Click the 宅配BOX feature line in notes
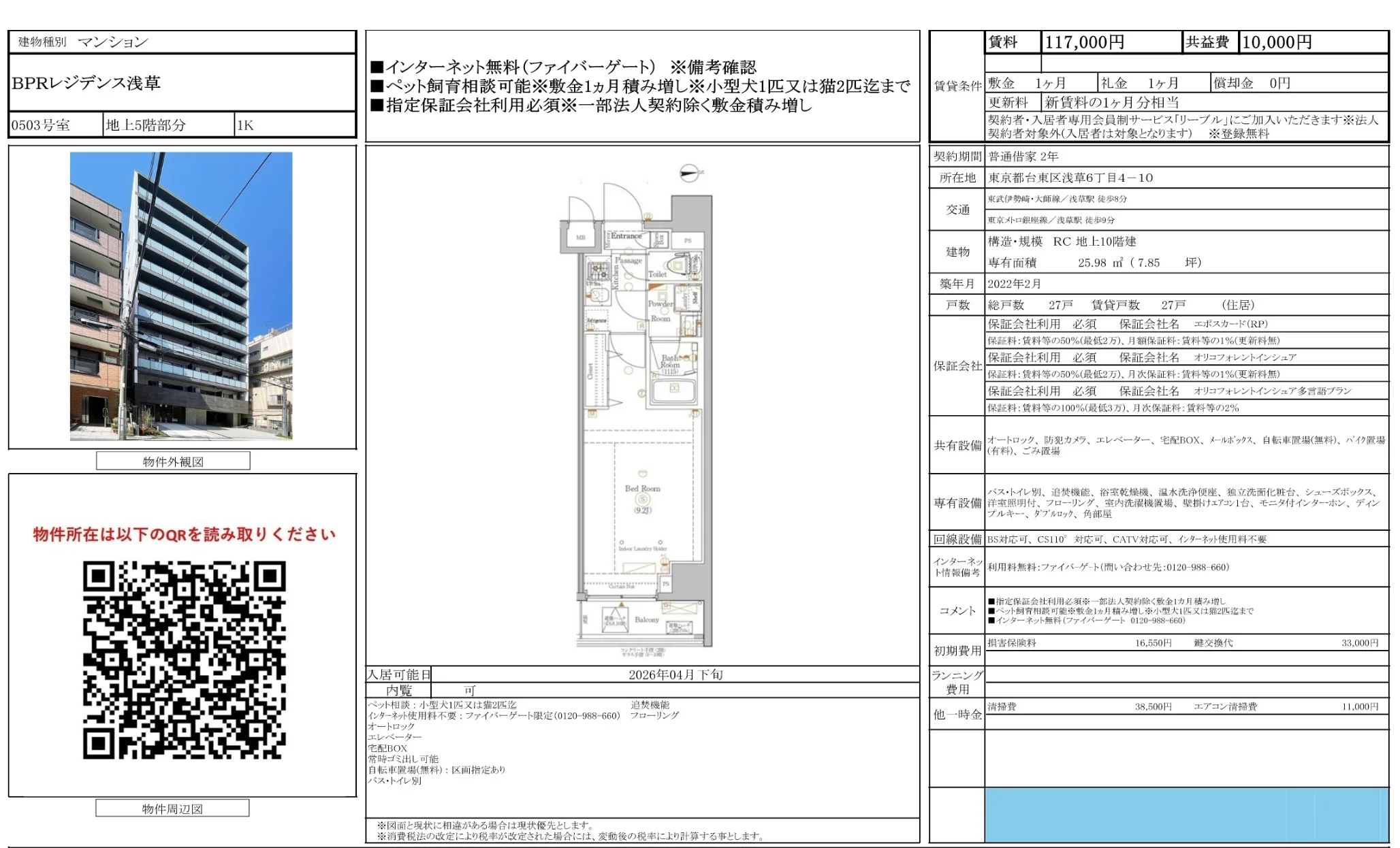The image size is (1400, 848). [x=387, y=748]
